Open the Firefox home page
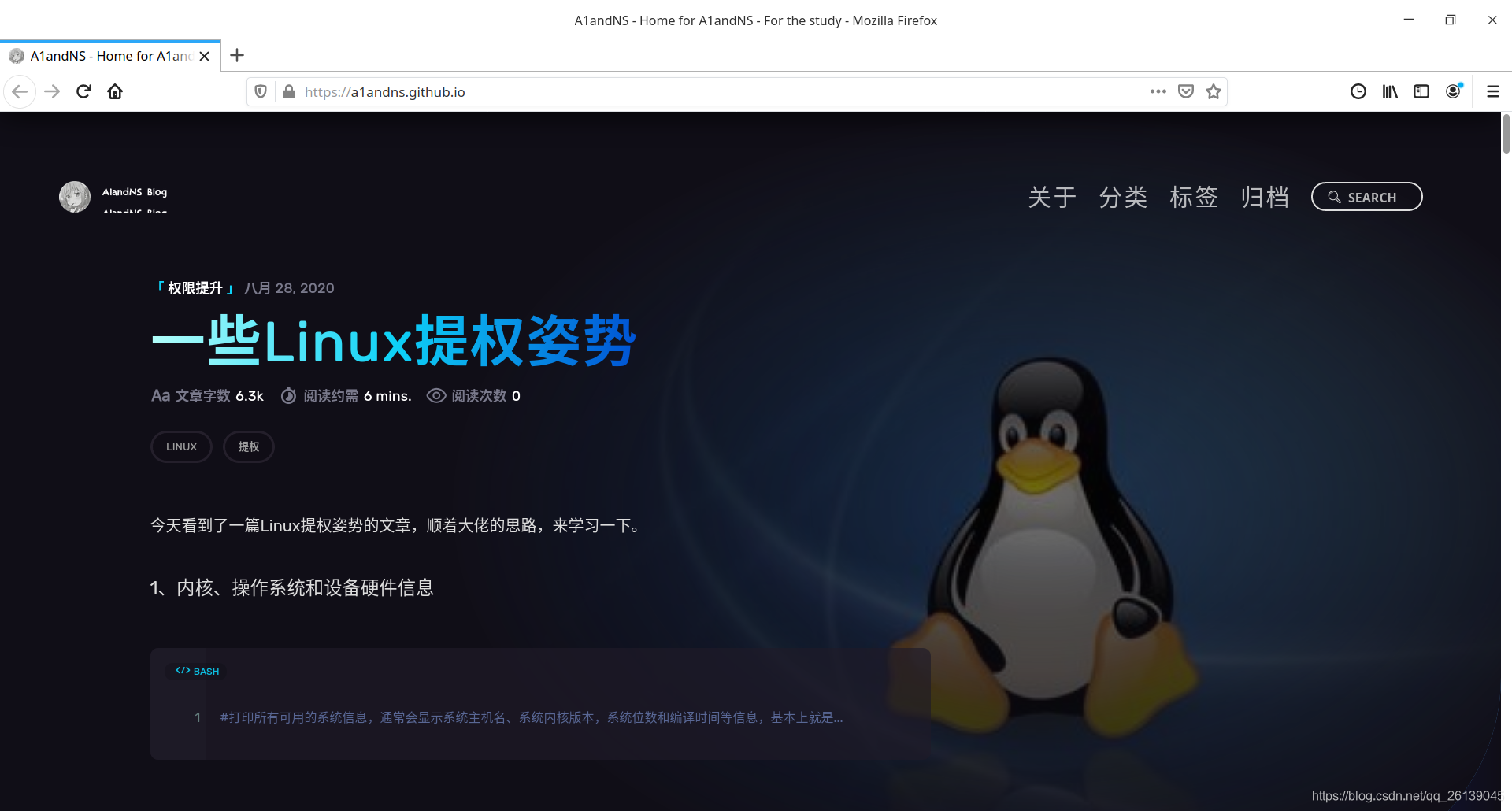This screenshot has height=811, width=1512. [x=115, y=92]
